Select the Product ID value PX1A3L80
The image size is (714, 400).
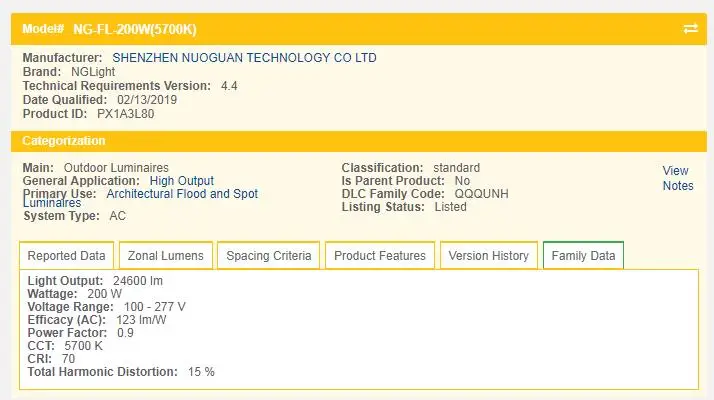[125, 114]
